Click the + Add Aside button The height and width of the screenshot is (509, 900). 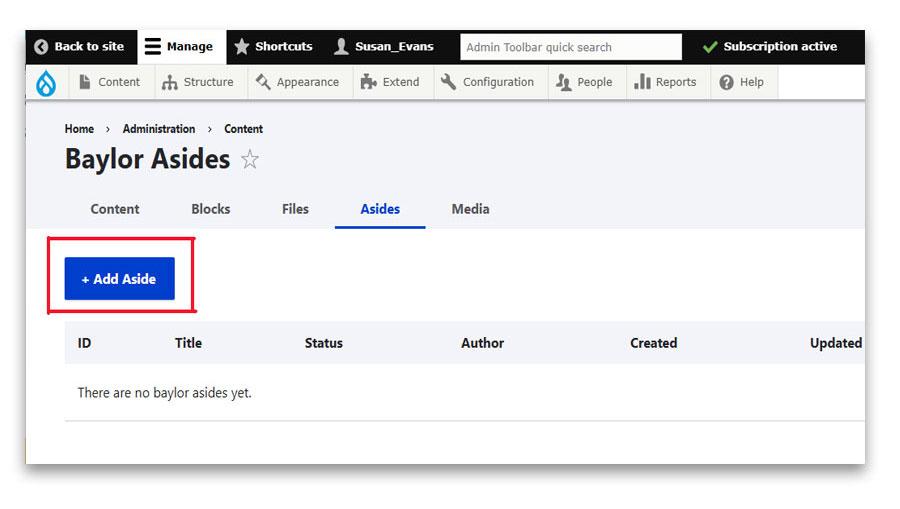[119, 279]
